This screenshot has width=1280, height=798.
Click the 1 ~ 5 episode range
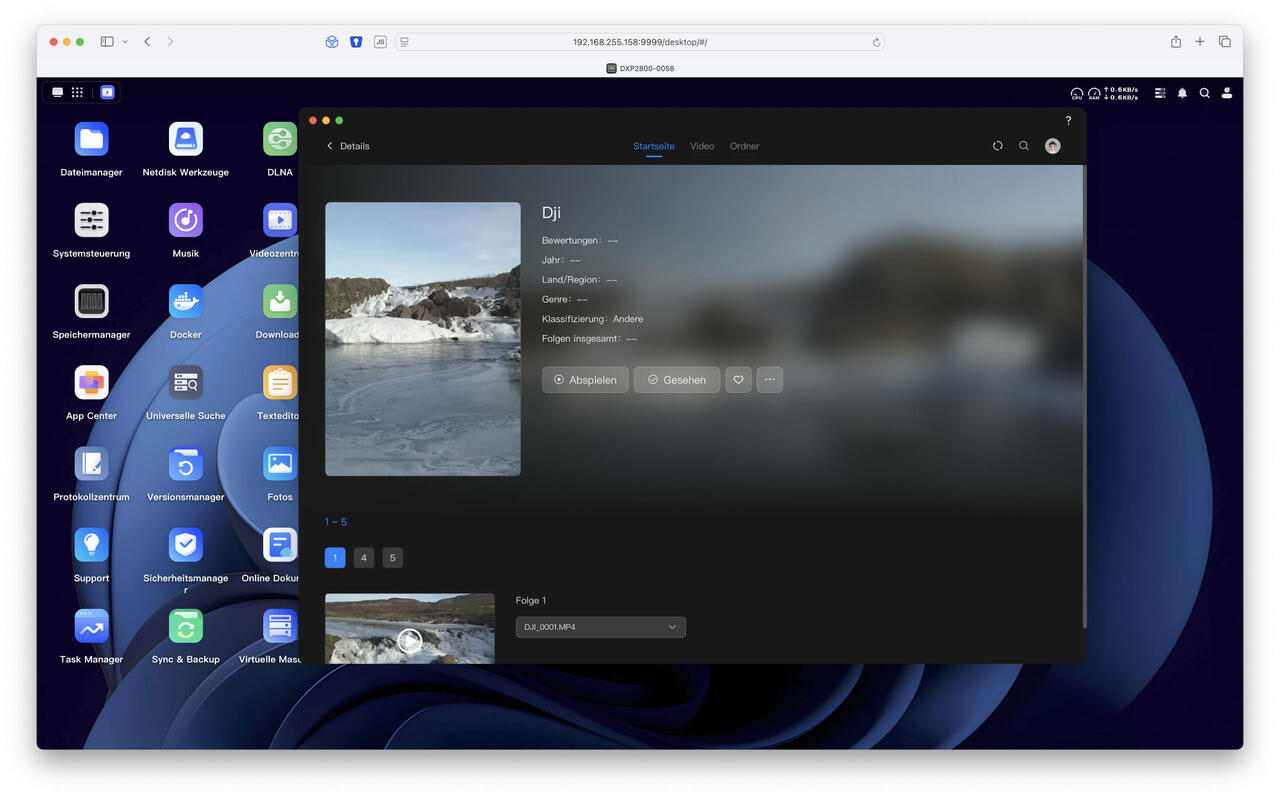click(x=336, y=522)
